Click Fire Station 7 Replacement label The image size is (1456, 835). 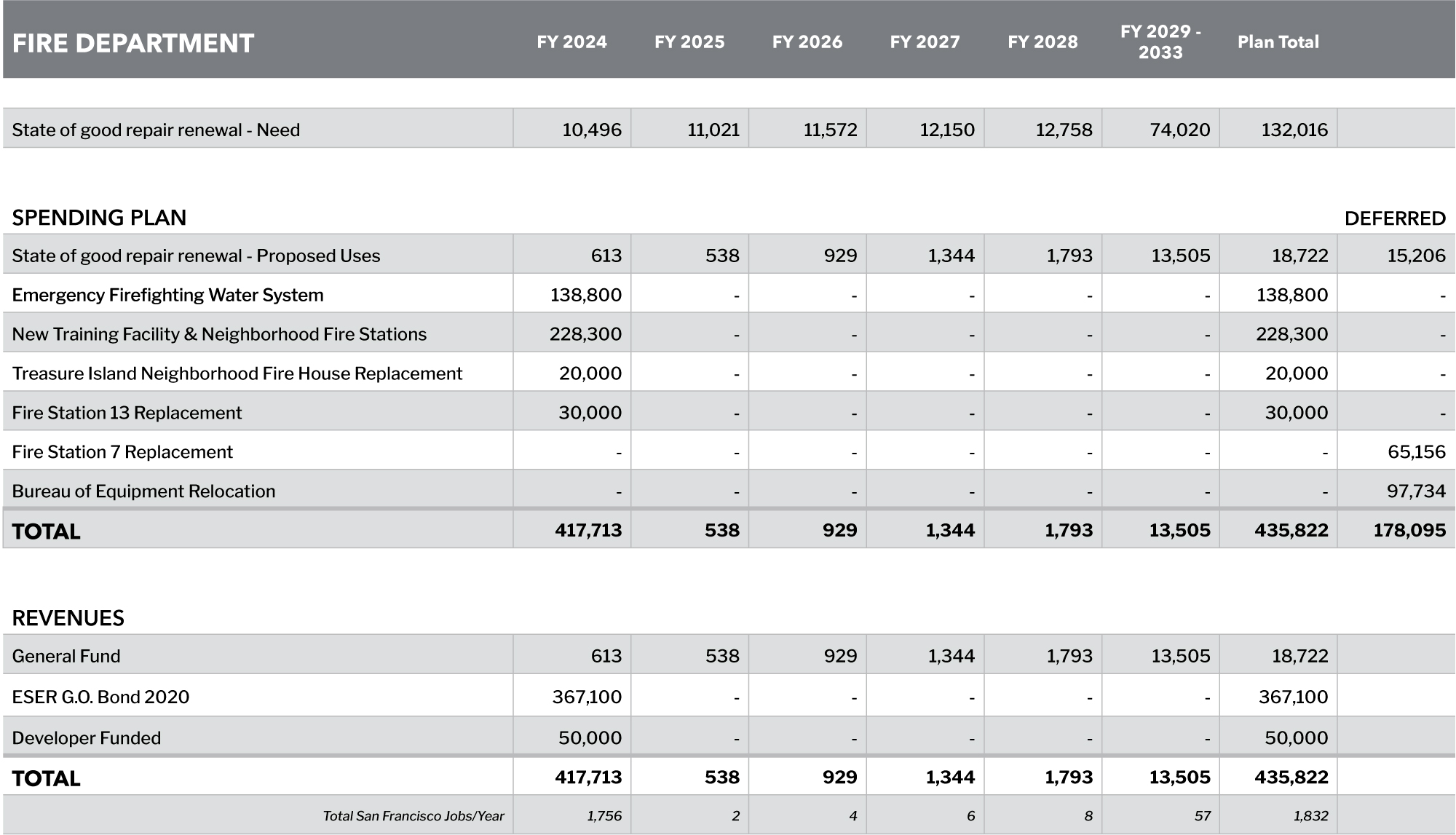pos(122,452)
